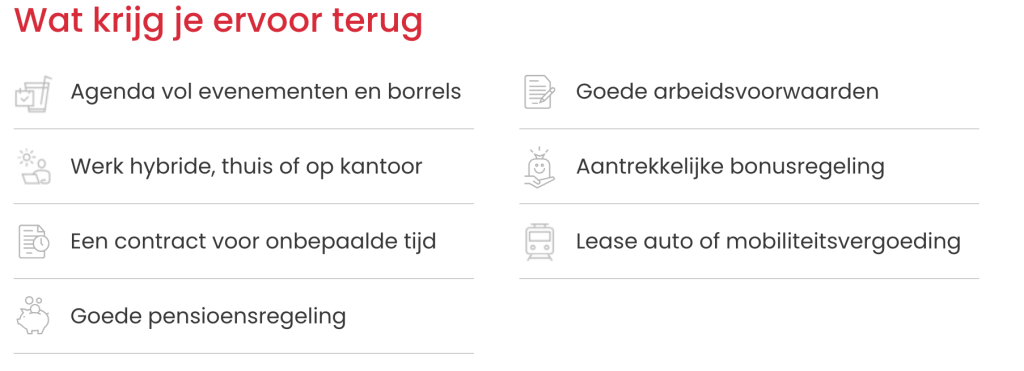Click the word 'mobiliteitsvergoeding'

point(844,242)
